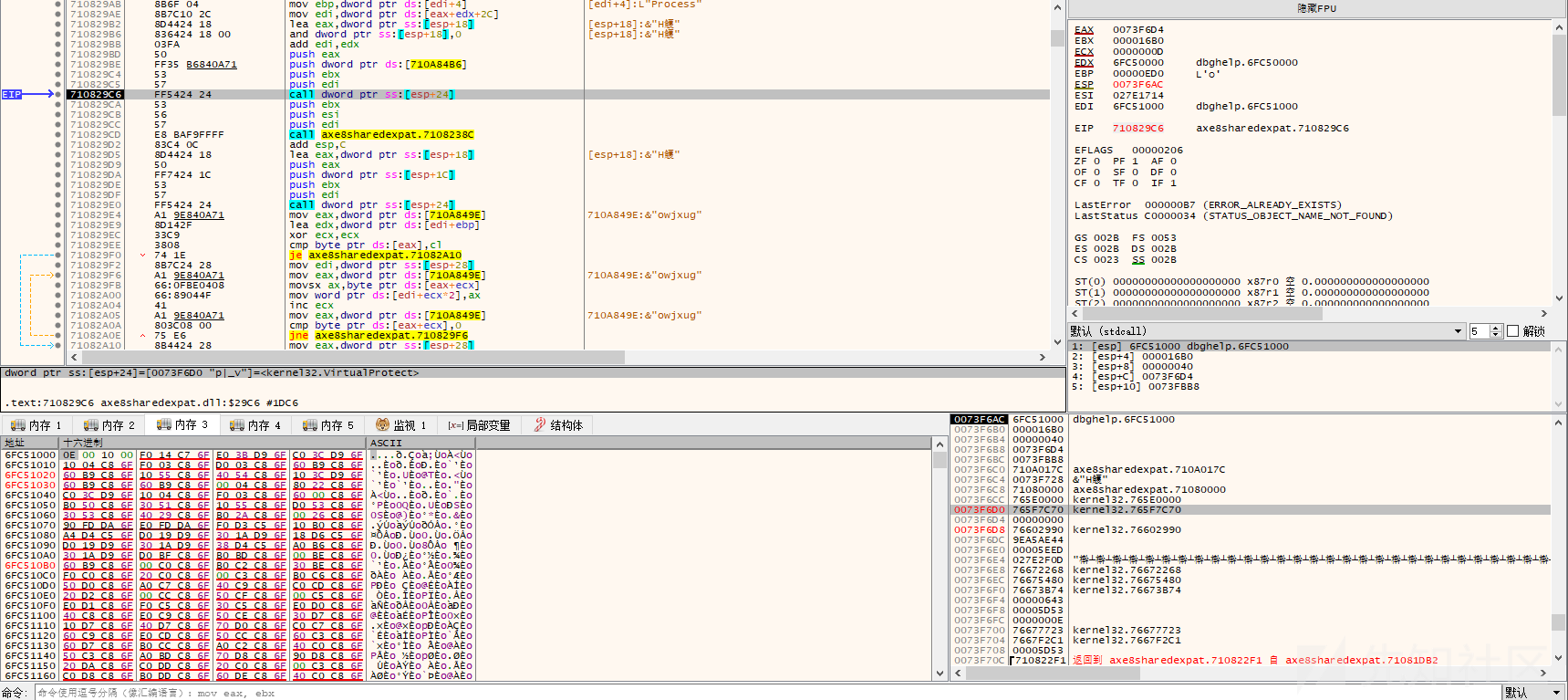The width and height of the screenshot is (1568, 700).
Task: Select the EBX register value 000016B0
Action: point(1137,41)
